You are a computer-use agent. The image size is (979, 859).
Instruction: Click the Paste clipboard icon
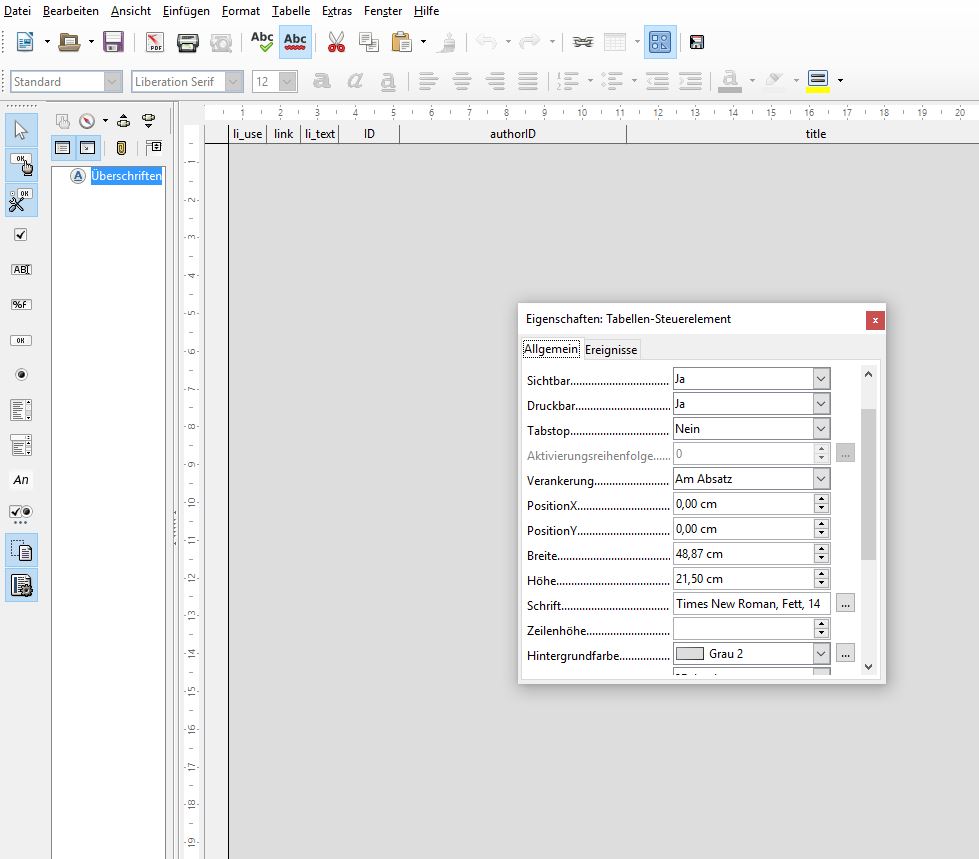[x=401, y=42]
